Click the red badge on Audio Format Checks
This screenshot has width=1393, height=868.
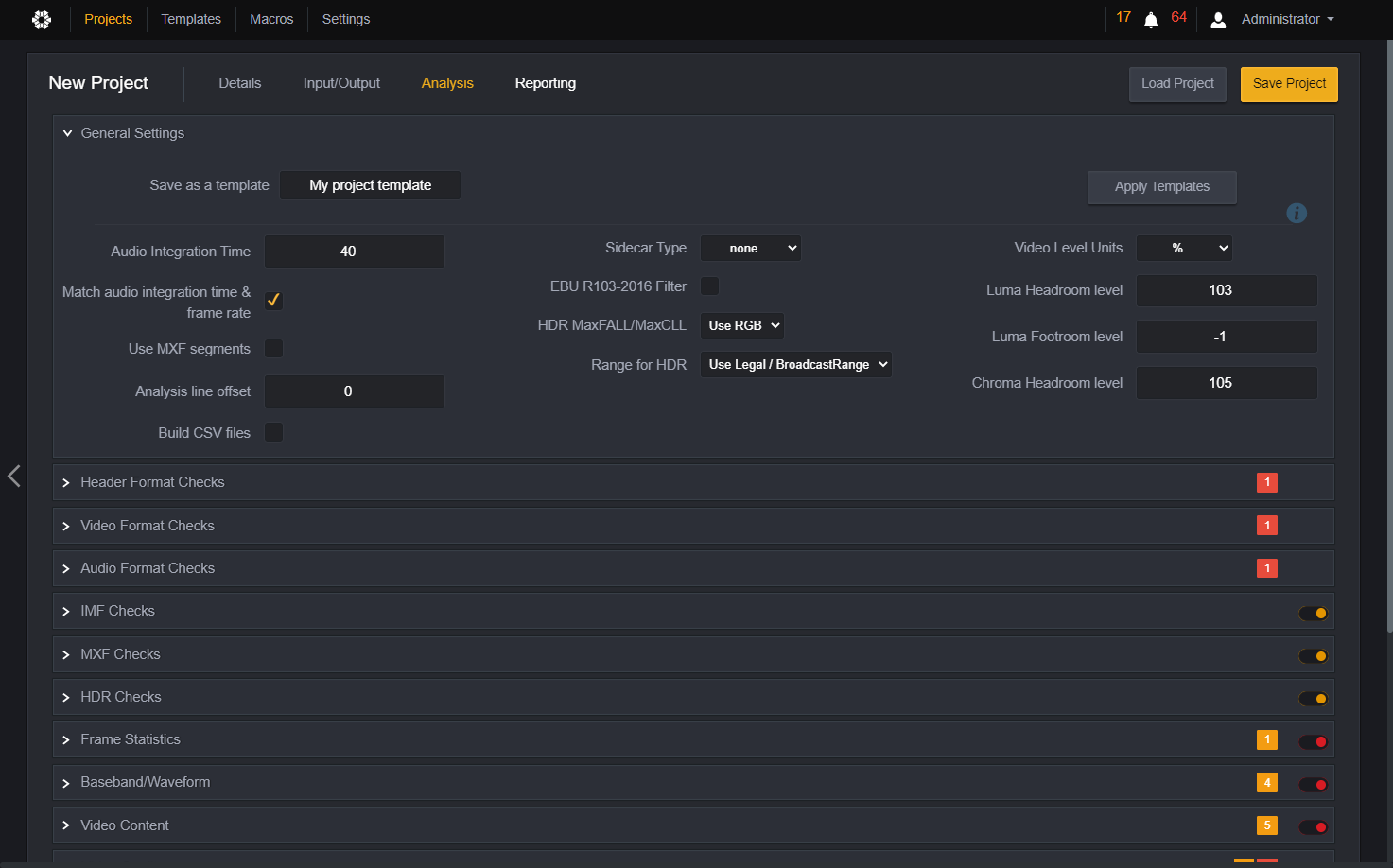[1267, 568]
